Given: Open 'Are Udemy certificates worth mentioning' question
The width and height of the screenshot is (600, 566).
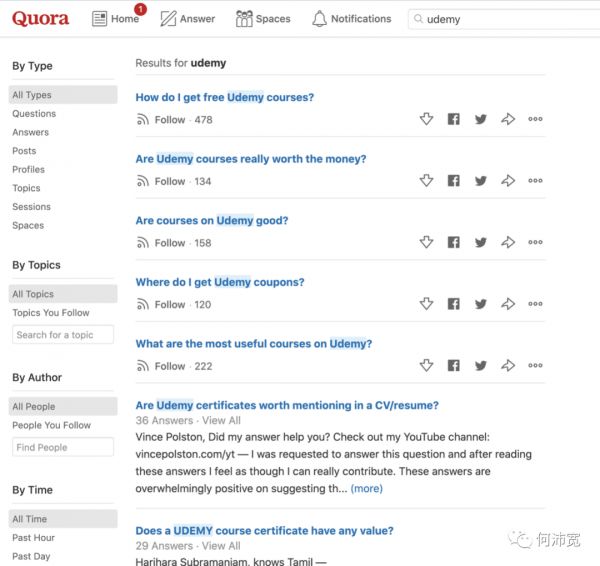Looking at the screenshot, I should 287,405.
